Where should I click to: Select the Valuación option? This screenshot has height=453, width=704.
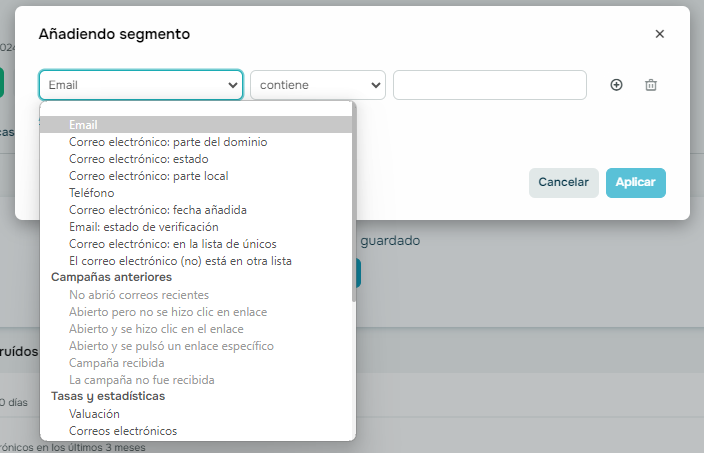[196, 414]
